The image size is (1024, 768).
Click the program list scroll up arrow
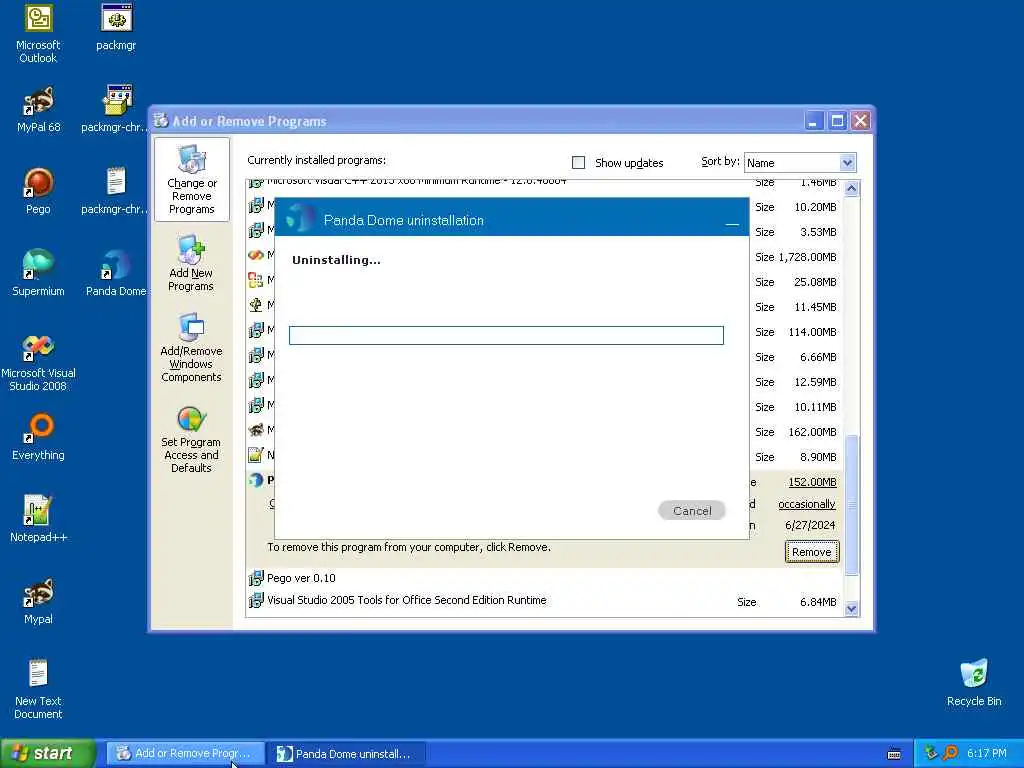pos(851,189)
